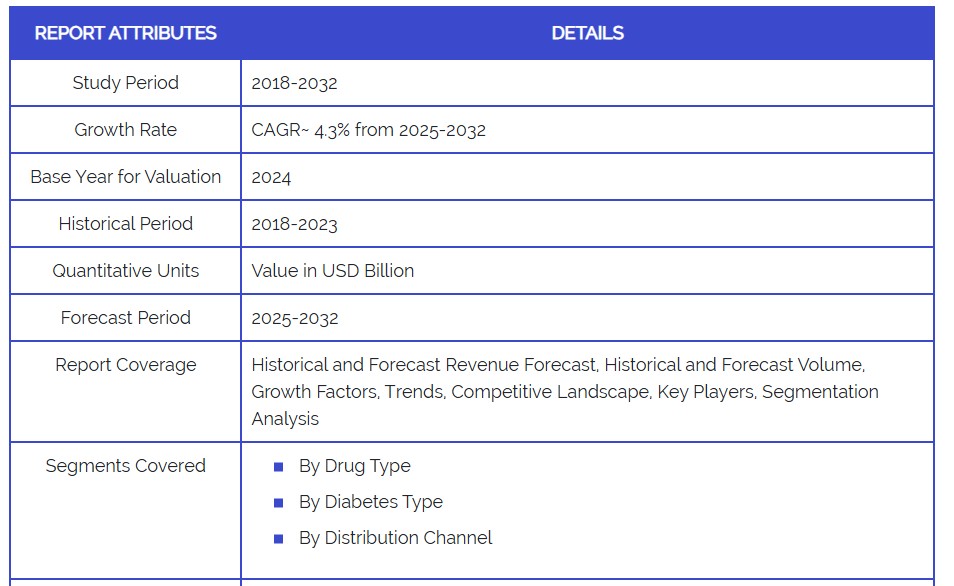Click the 2018-2032 study period value

click(294, 83)
